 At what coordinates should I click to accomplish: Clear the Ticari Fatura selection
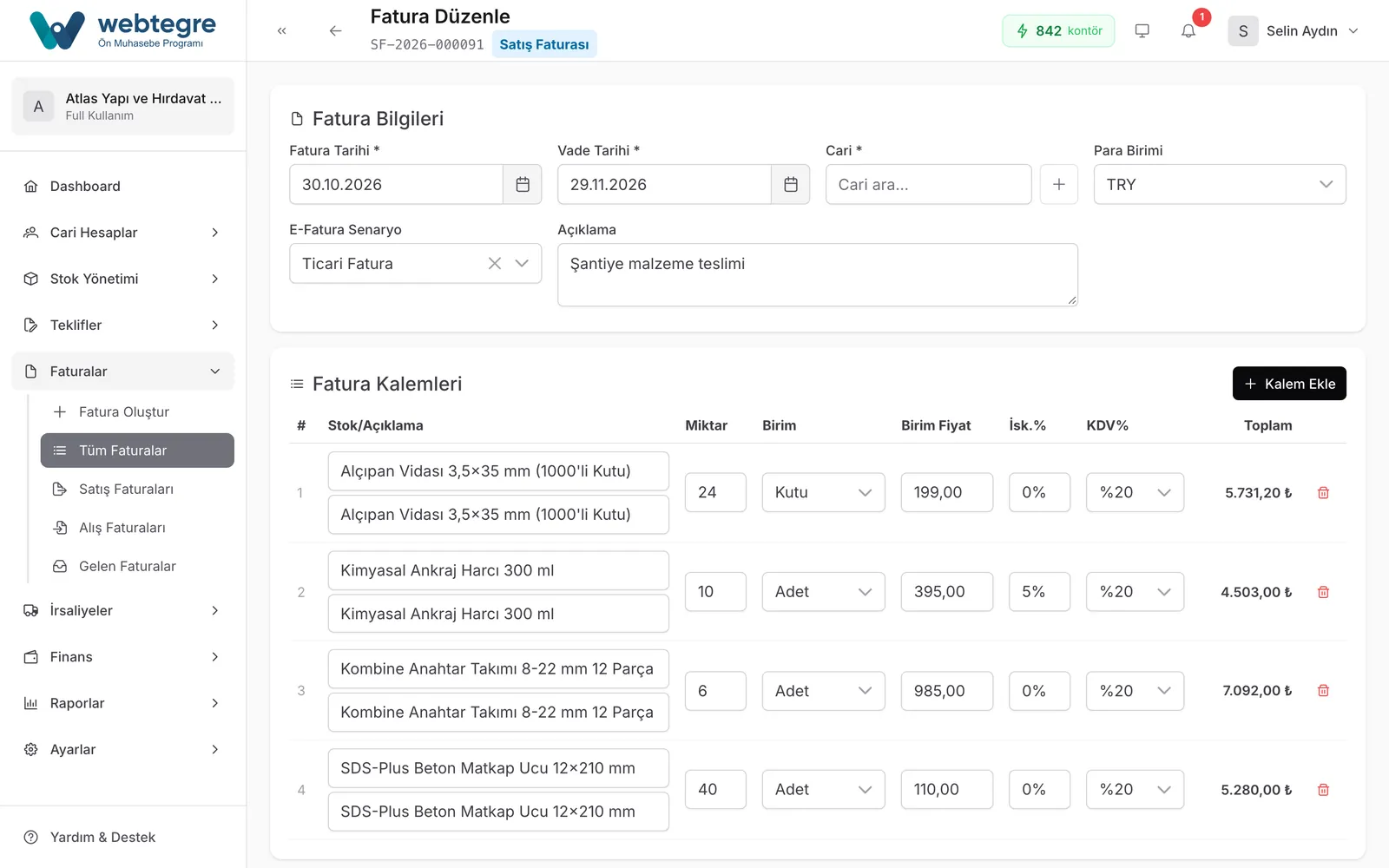(495, 263)
